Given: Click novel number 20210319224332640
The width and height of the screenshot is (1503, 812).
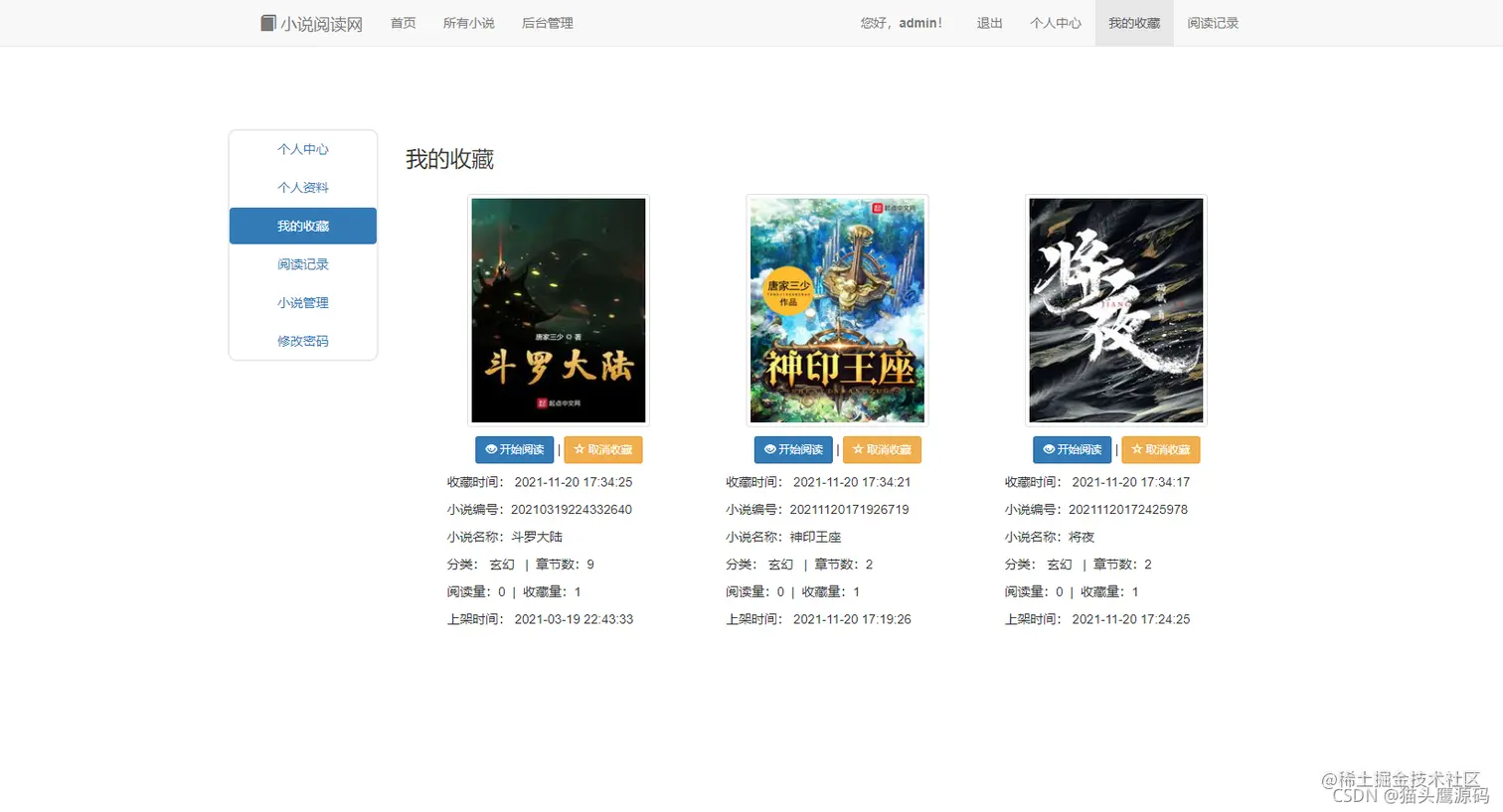Looking at the screenshot, I should (x=572, y=510).
